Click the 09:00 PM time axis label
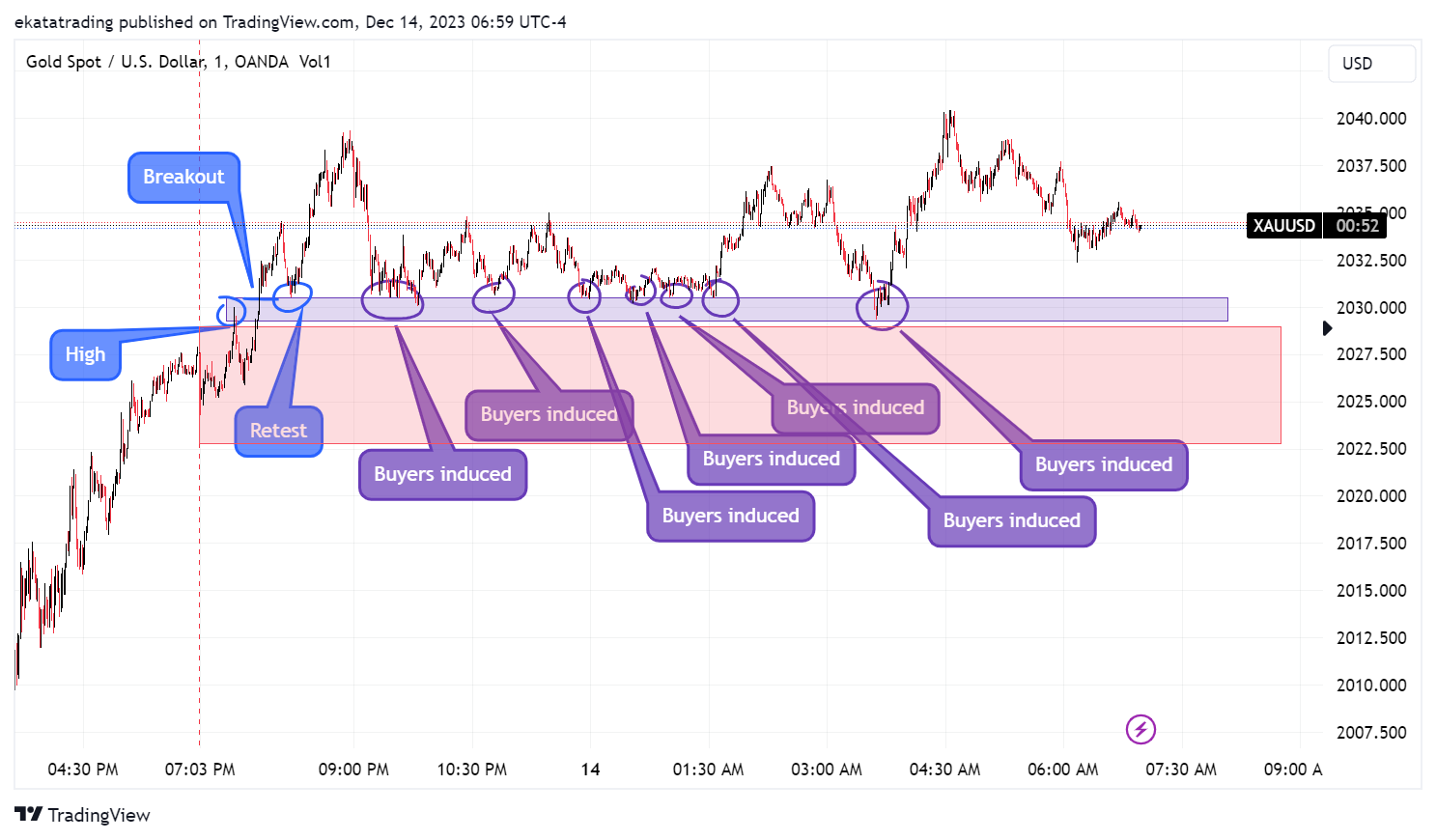Viewport: 1436px width, 840px height. click(353, 770)
